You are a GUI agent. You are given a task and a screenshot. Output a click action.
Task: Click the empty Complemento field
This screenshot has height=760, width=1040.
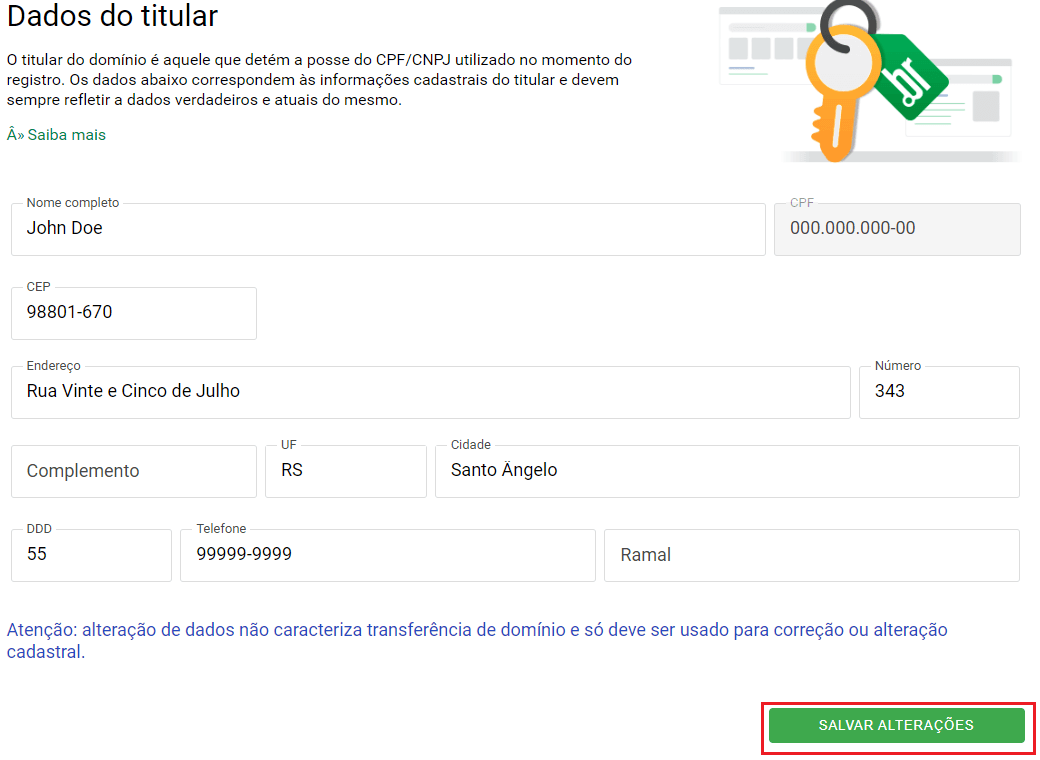tap(134, 471)
